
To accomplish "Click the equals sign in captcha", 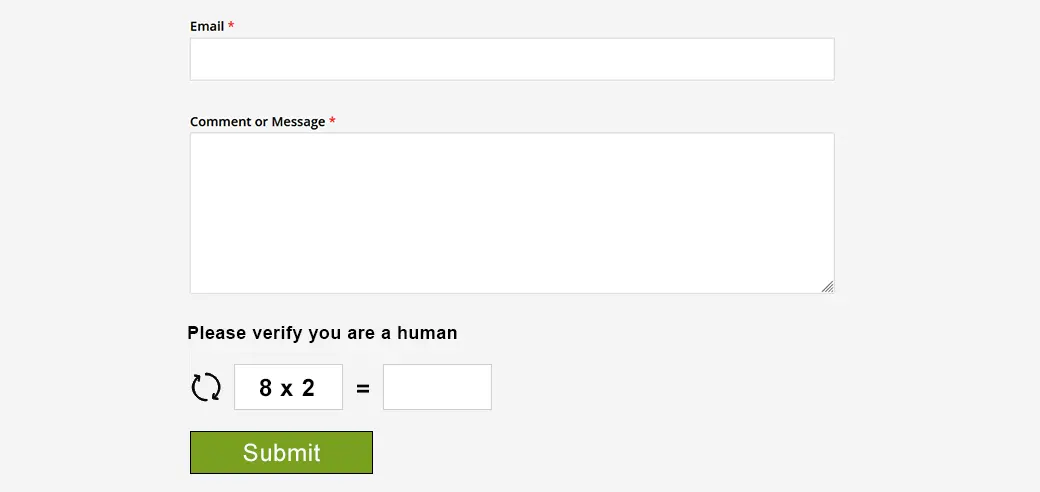I will (363, 389).
